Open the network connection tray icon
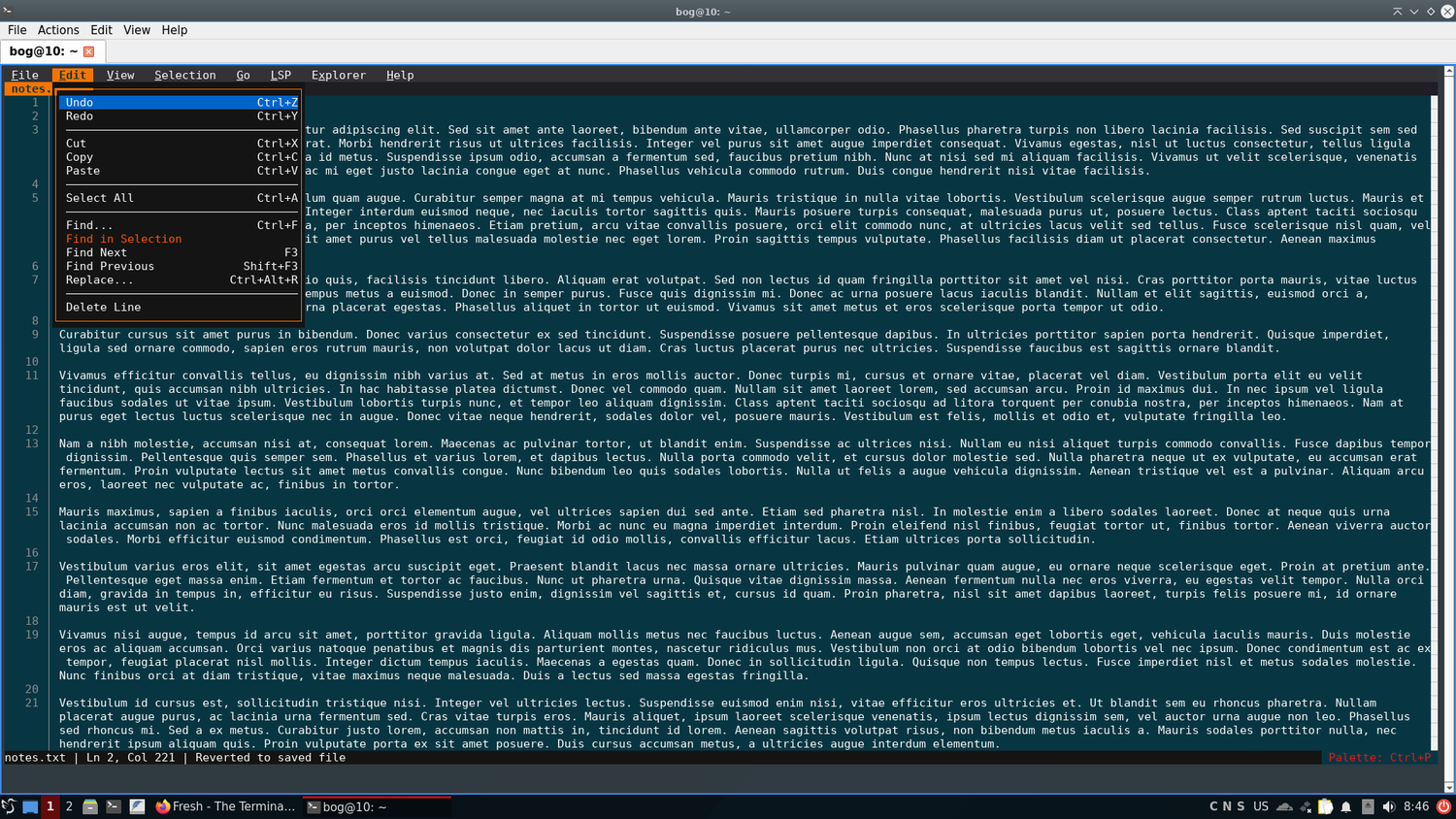Screen dimensions: 1456x819 point(1306,806)
